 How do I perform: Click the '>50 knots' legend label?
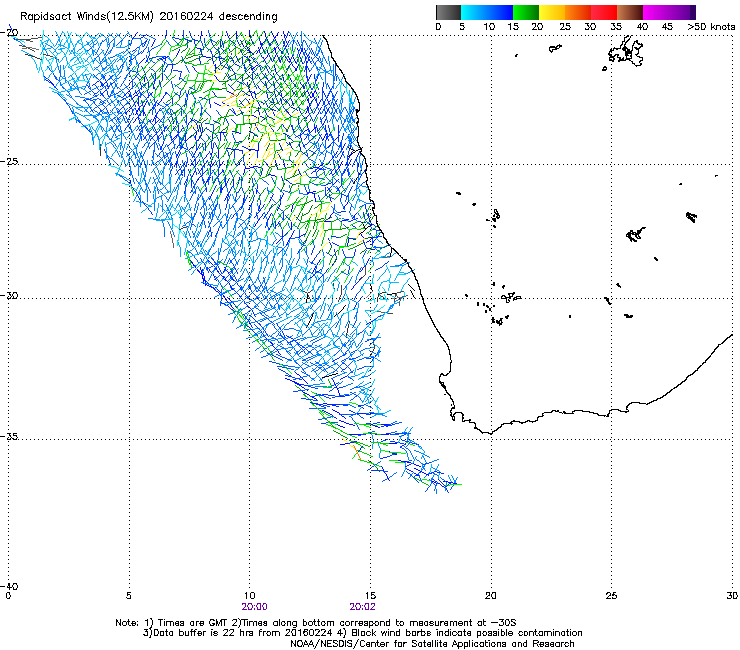tap(711, 27)
